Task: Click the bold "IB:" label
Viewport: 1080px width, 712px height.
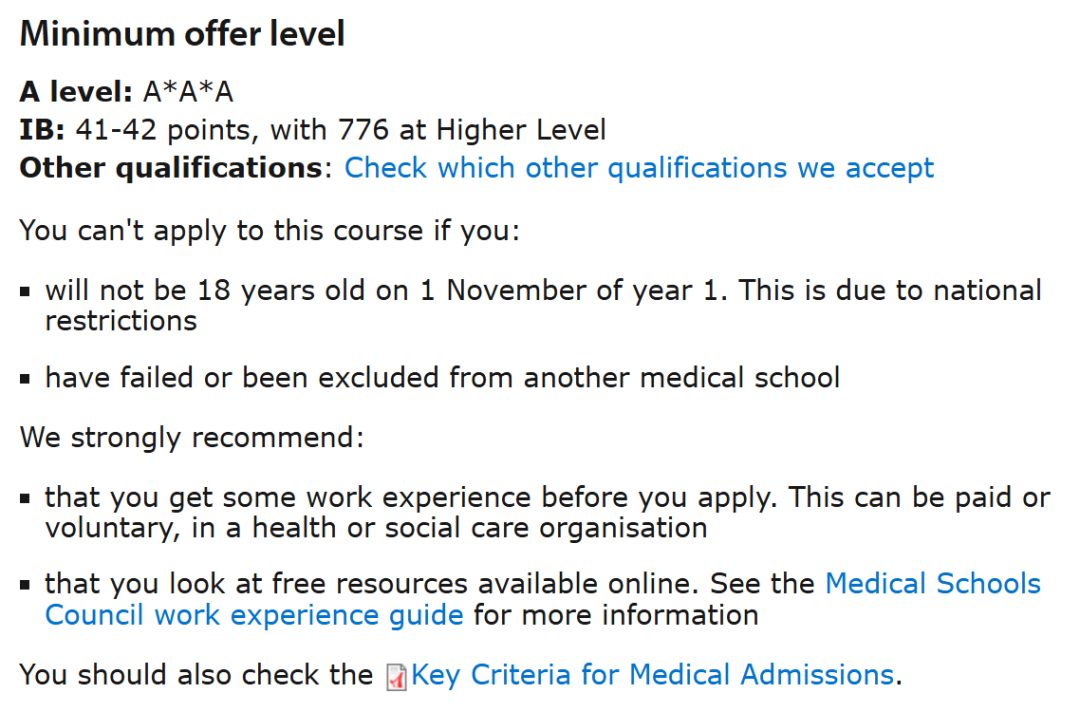Action: [43, 130]
